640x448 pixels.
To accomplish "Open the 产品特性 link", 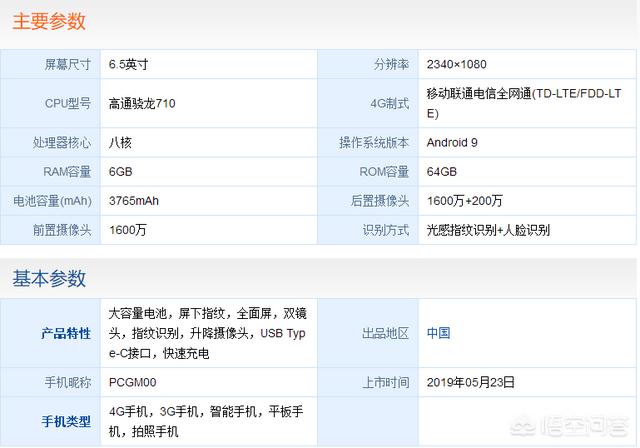I will point(66,333).
